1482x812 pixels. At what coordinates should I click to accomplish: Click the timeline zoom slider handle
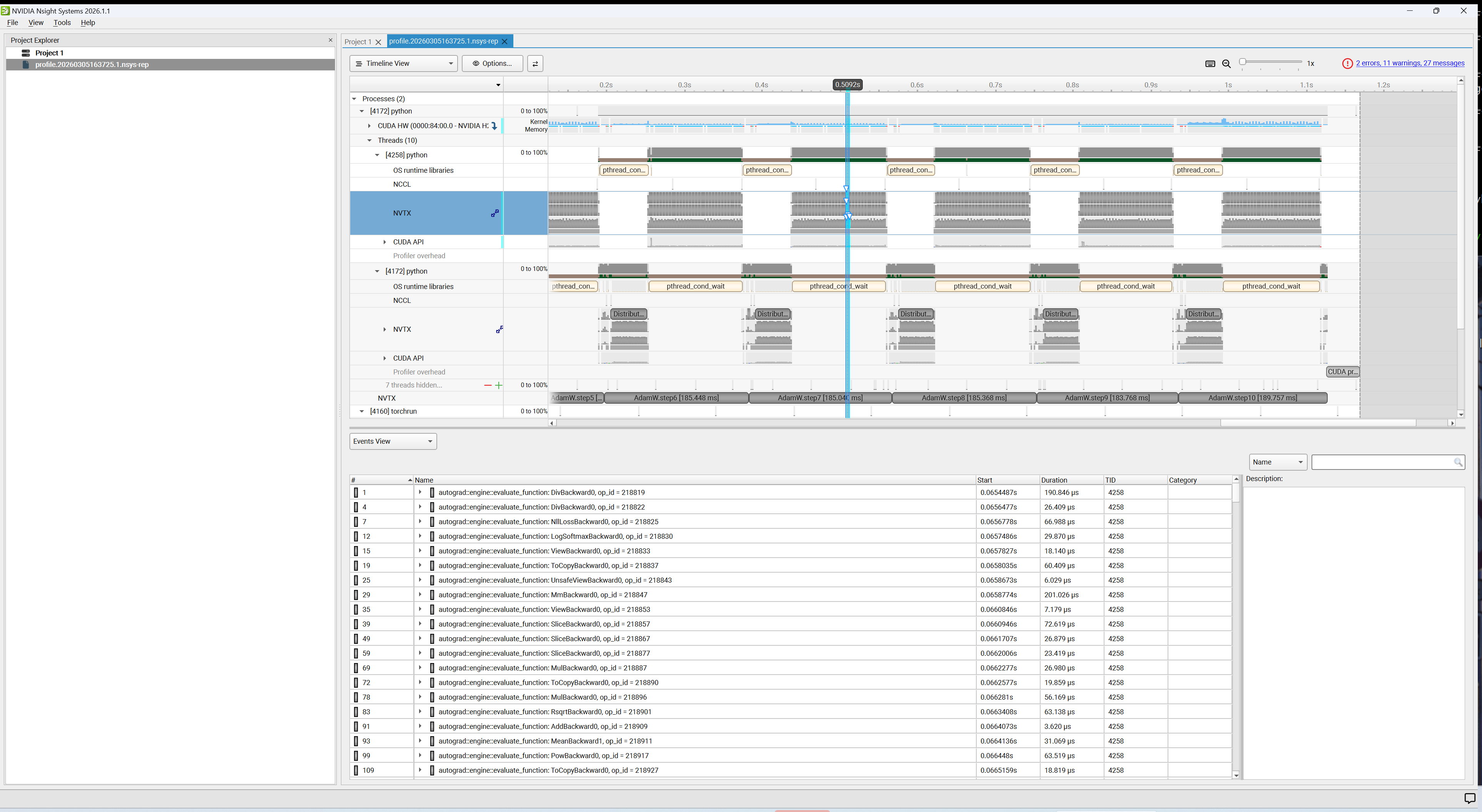click(1243, 62)
